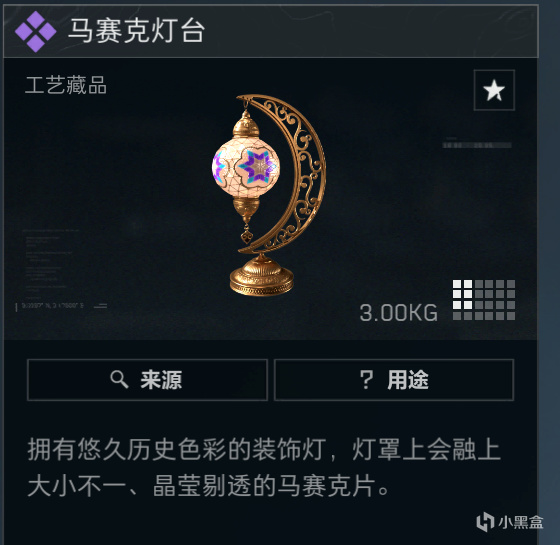560x545 pixels.
Task: Open the 来源 source button
Action: pyautogui.click(x=147, y=380)
